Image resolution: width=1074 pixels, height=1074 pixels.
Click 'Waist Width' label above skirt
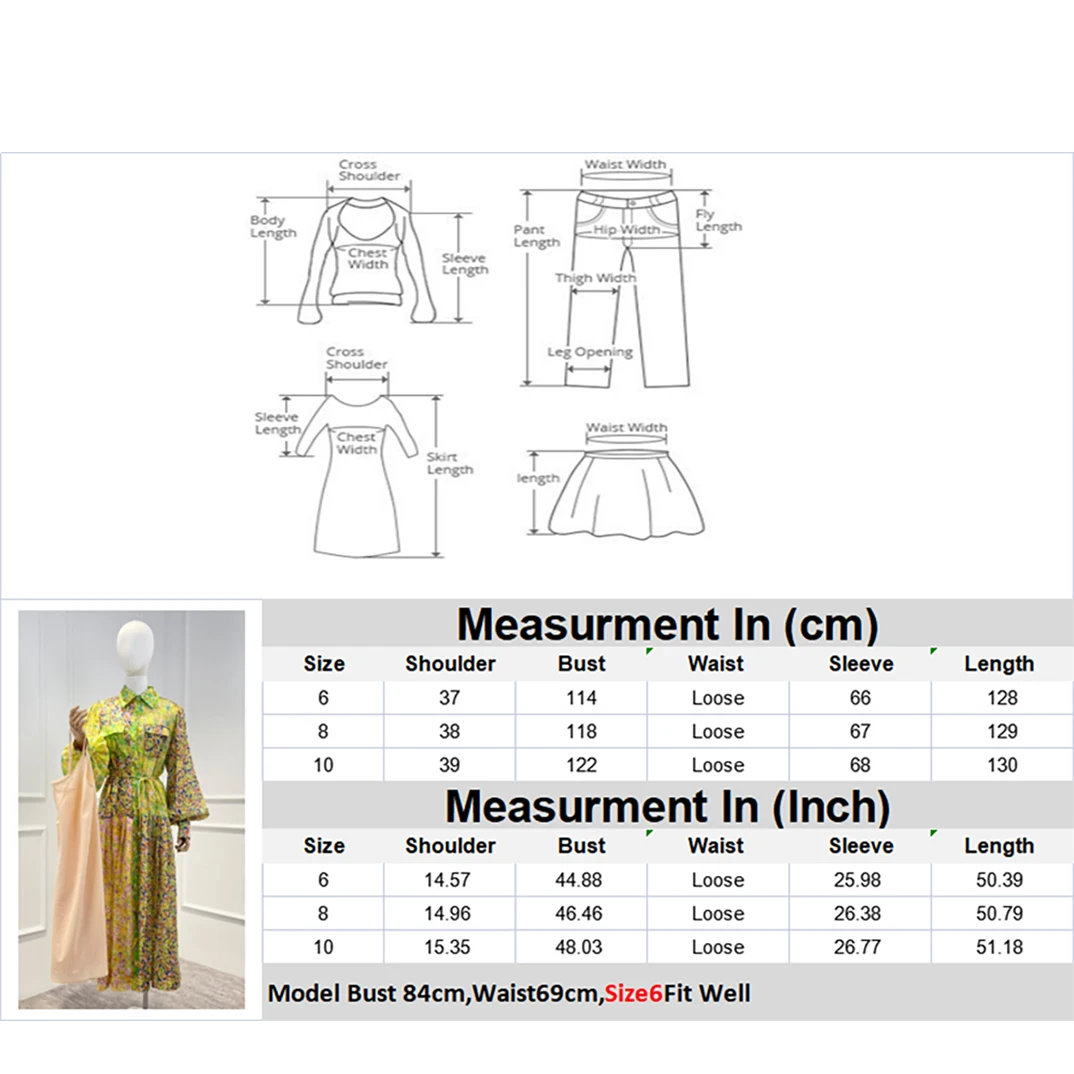pyautogui.click(x=626, y=427)
